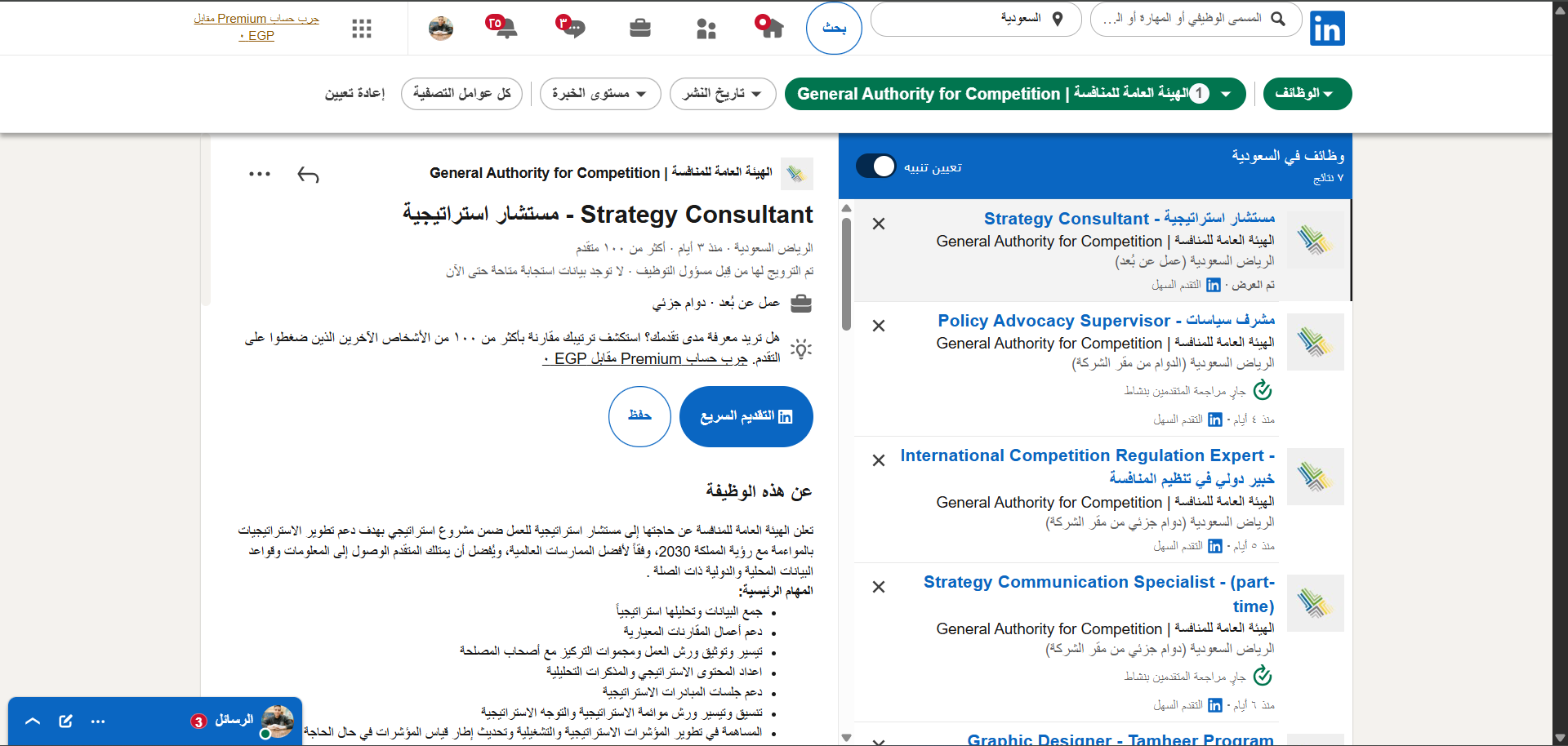Expand messaging panel with chevron up

[x=33, y=722]
